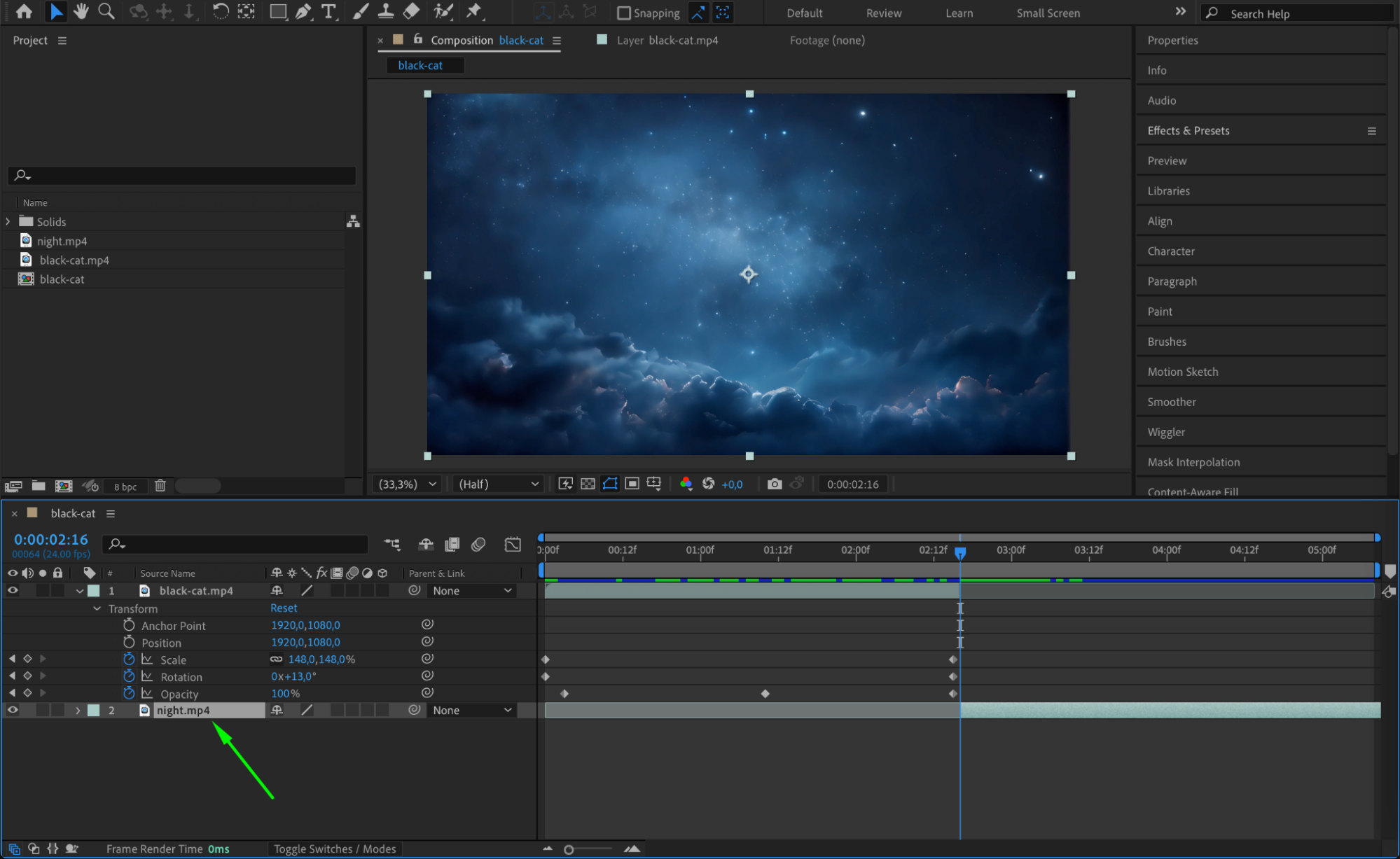1400x859 pixels.
Task: Enable the Snapping checkbox
Action: click(x=623, y=13)
